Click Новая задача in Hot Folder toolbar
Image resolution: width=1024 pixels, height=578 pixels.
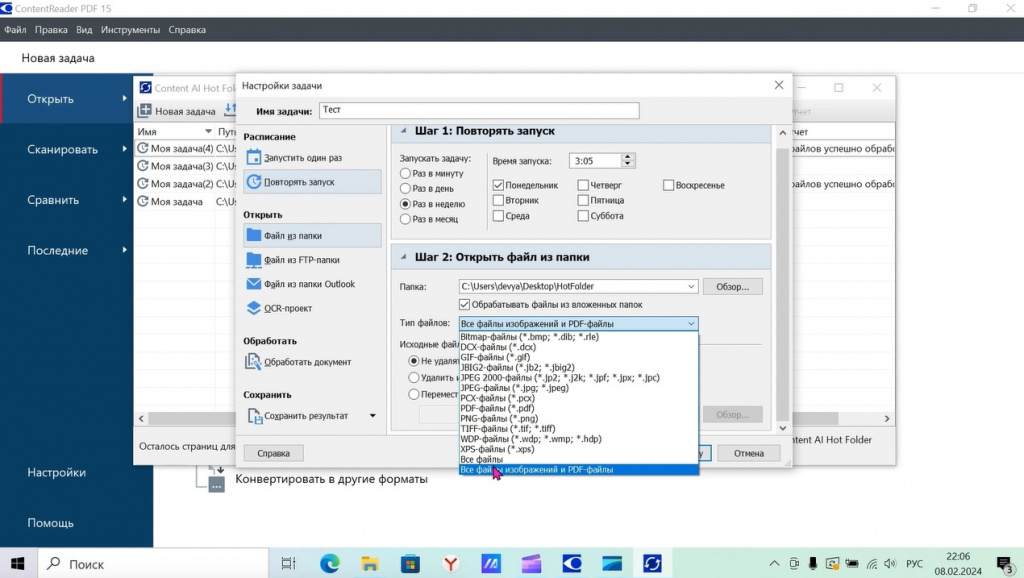[177, 111]
